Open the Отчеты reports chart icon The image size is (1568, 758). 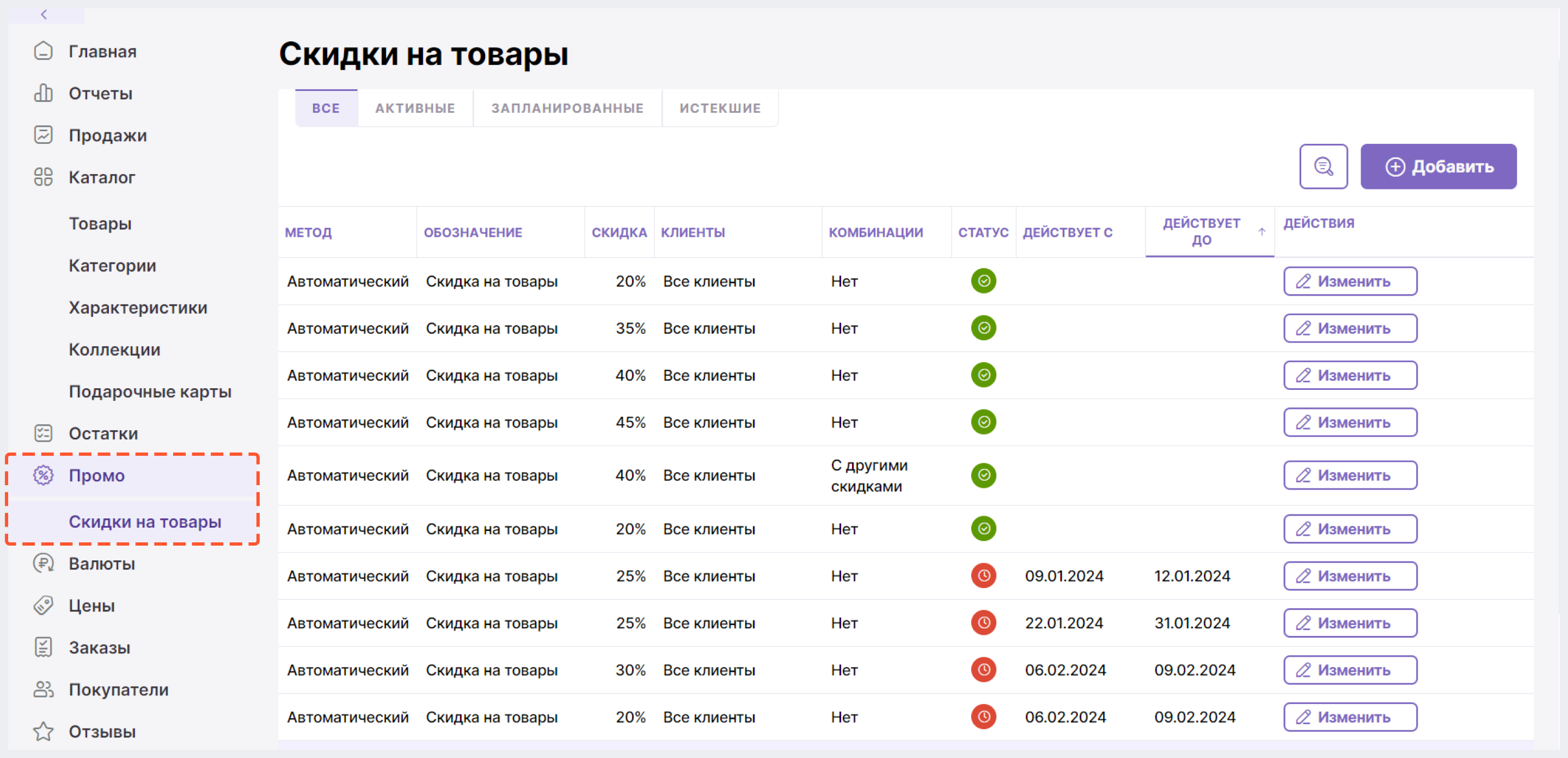click(43, 93)
